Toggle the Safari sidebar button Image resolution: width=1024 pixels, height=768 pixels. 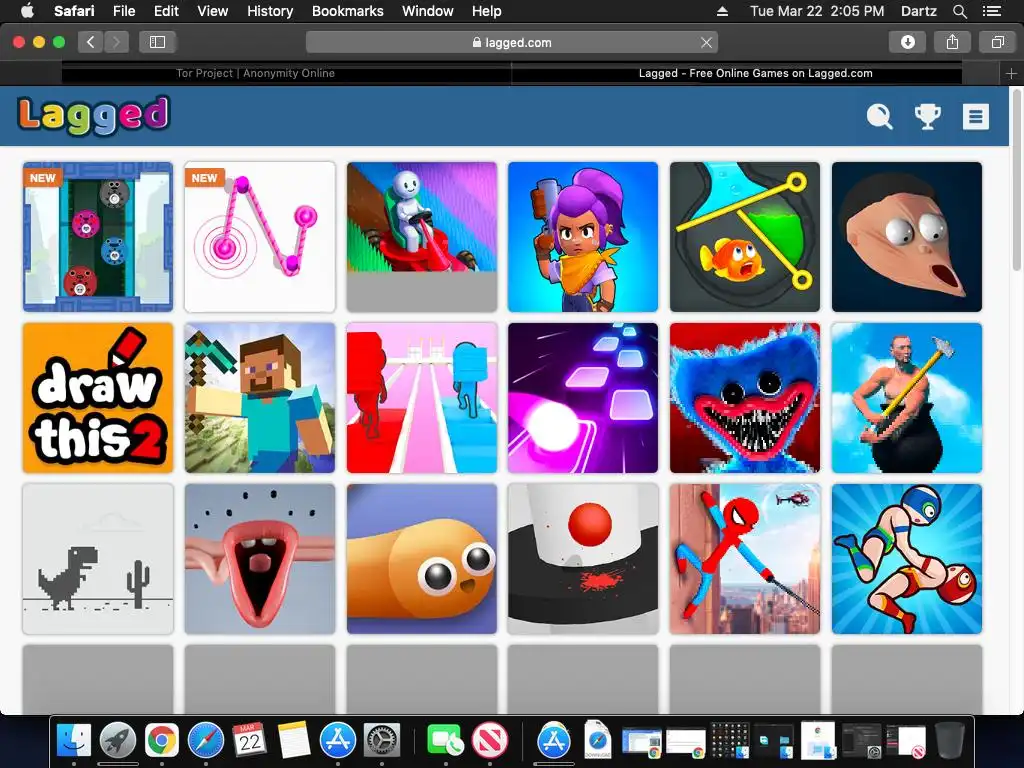tap(157, 42)
